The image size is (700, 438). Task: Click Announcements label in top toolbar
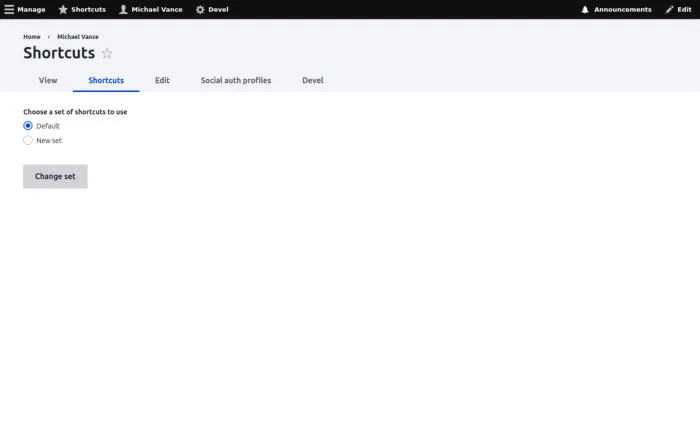(622, 9)
